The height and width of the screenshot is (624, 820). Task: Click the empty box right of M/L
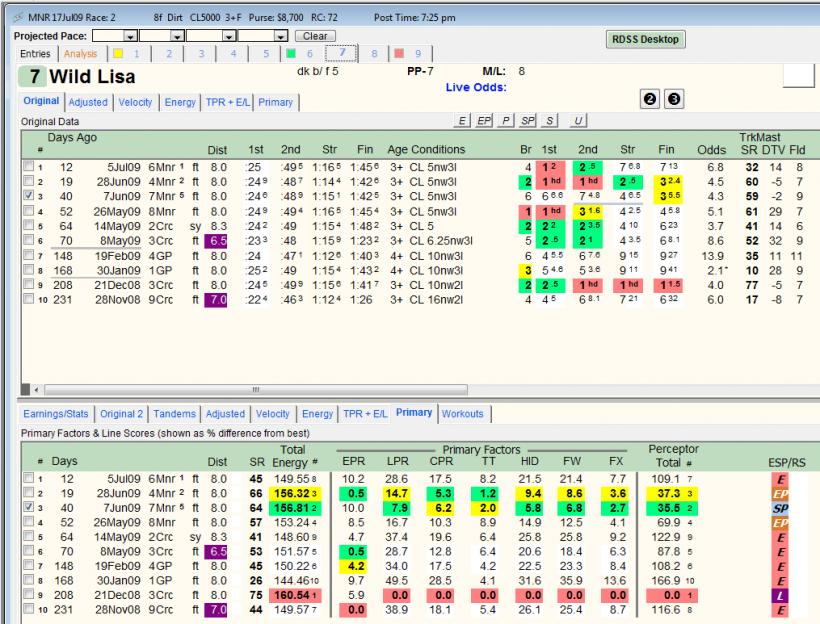pyautogui.click(x=798, y=76)
